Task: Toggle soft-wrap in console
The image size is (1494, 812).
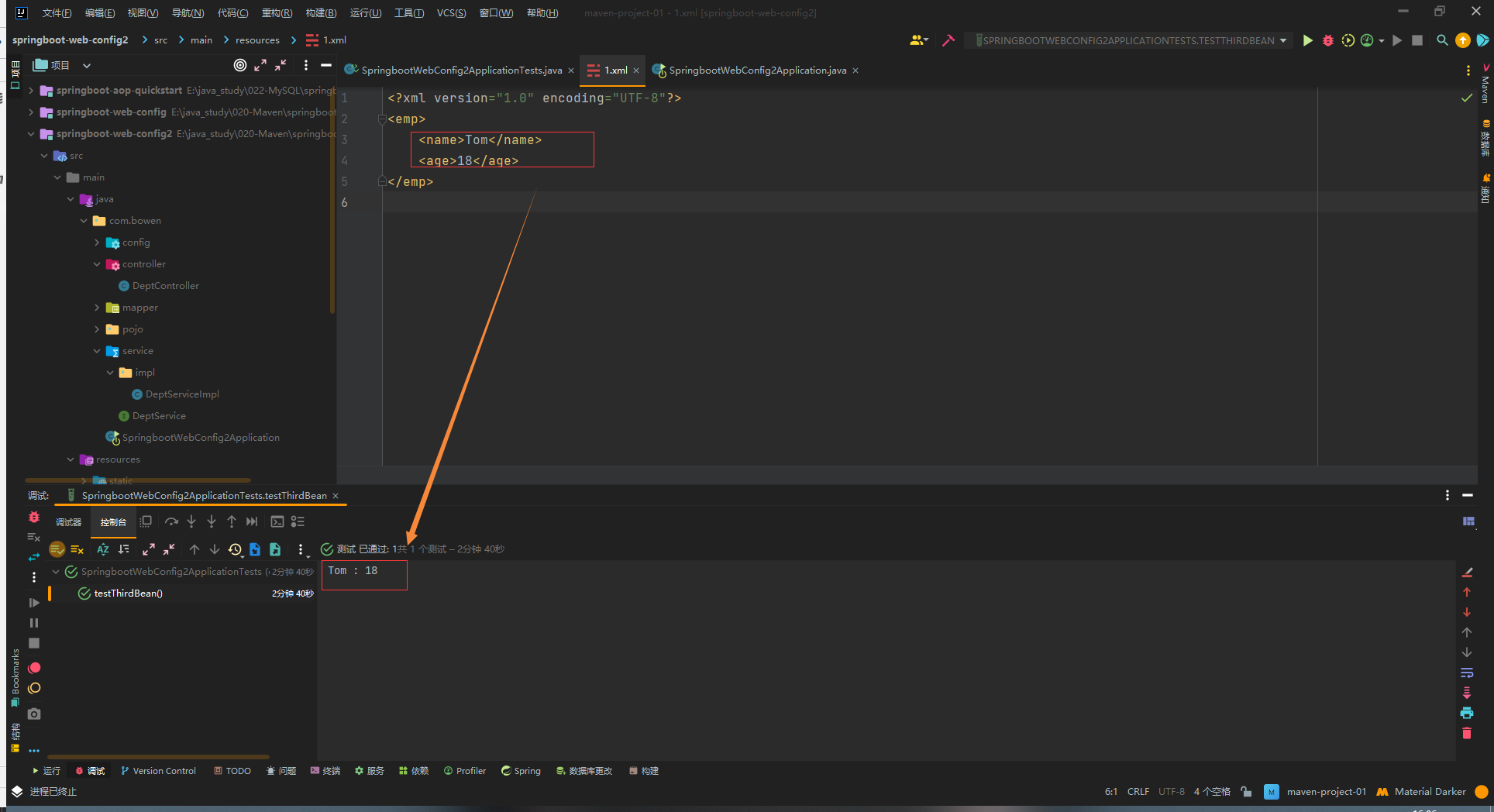Action: click(1467, 673)
